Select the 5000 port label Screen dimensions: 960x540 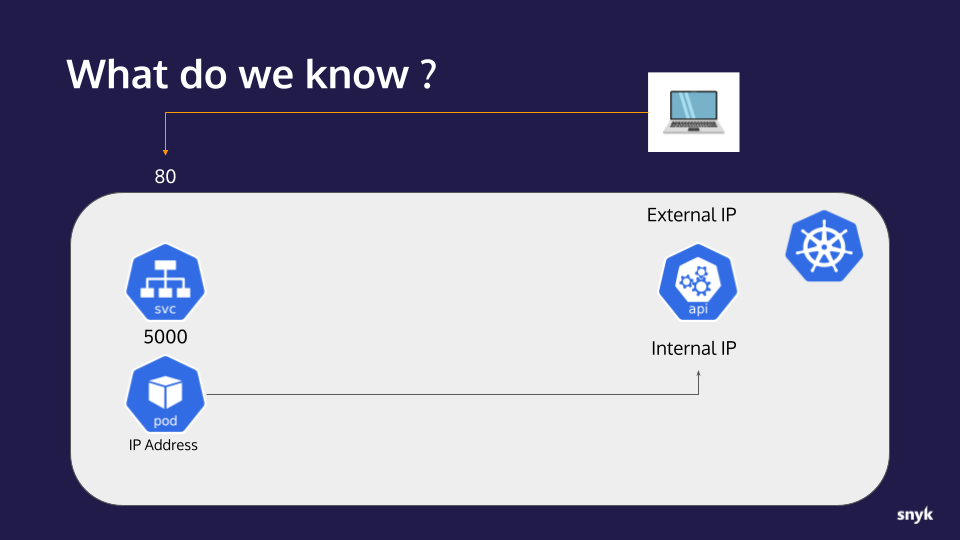pos(165,337)
